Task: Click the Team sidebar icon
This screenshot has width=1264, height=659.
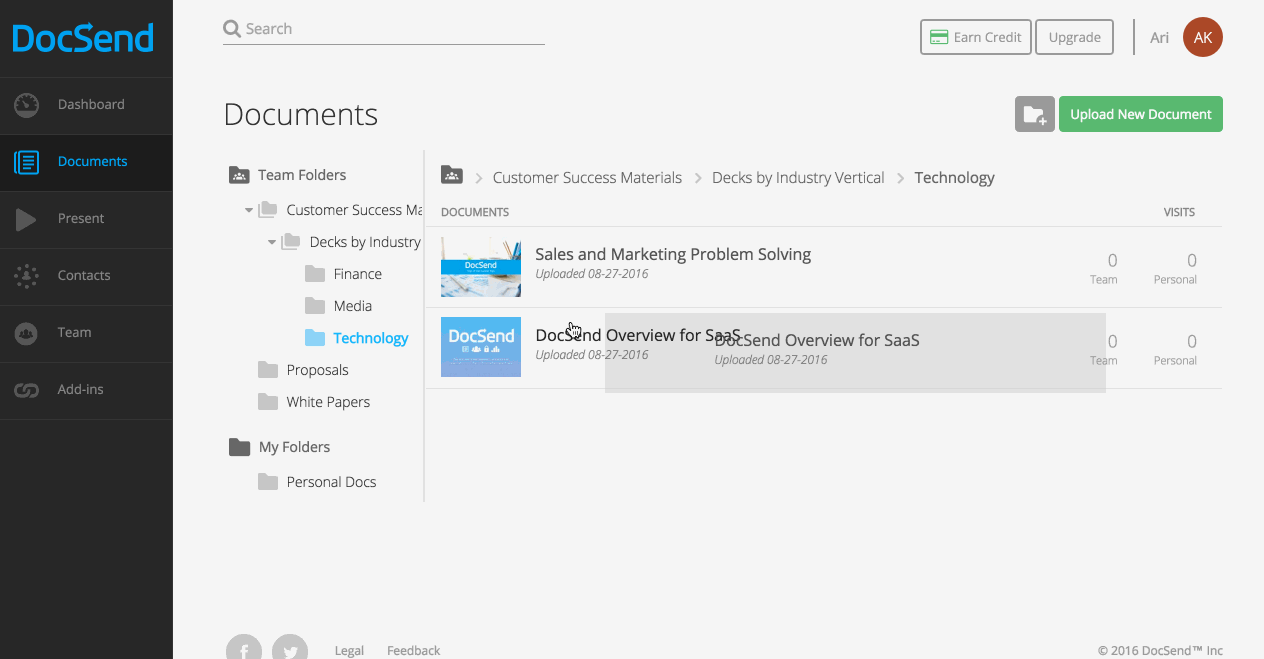Action: (x=26, y=332)
